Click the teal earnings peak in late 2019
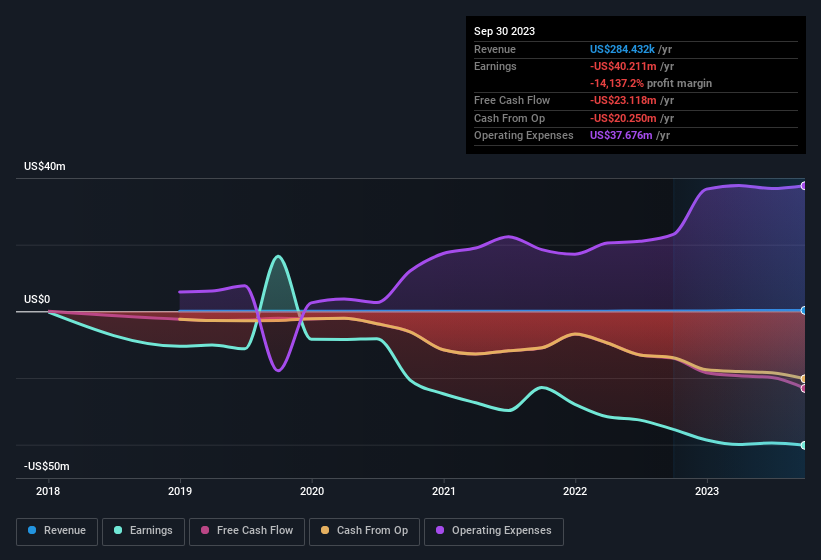The image size is (821, 560). click(x=278, y=256)
